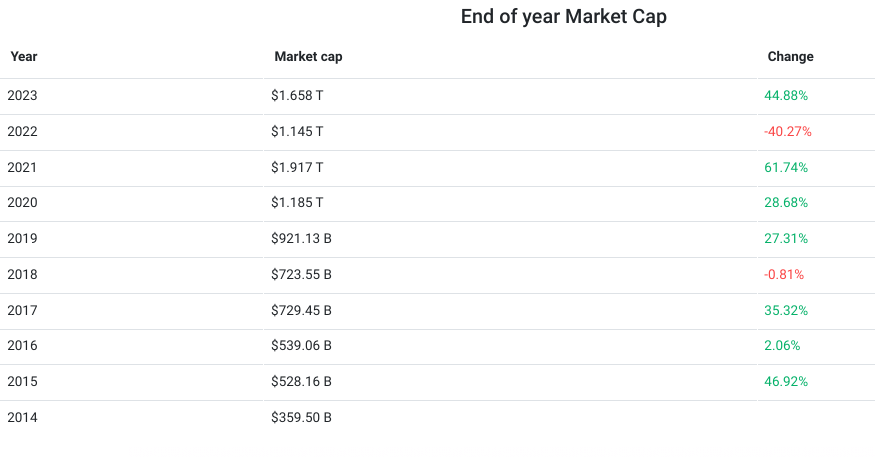Click the Market cap column header

308,57
